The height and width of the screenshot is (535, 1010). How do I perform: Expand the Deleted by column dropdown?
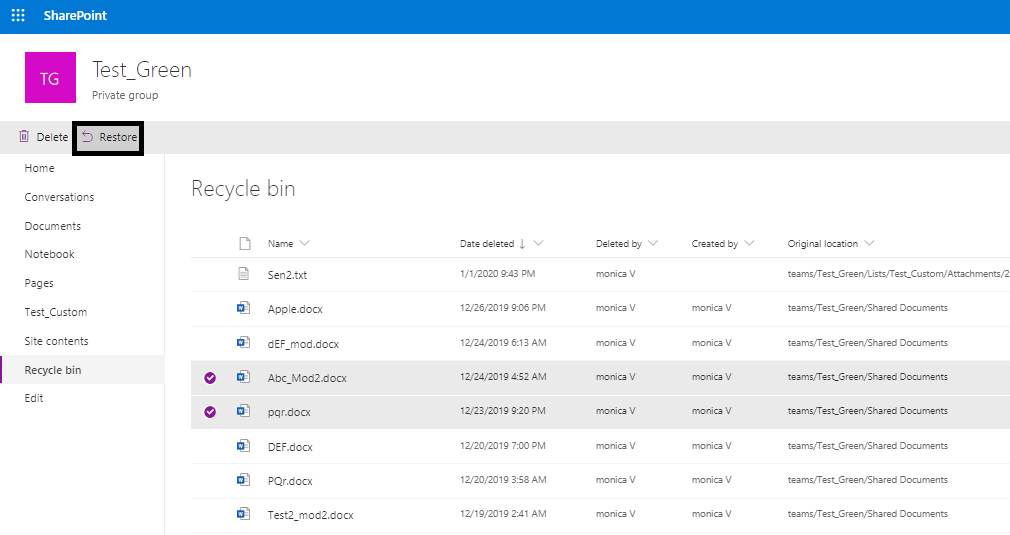click(x=653, y=243)
